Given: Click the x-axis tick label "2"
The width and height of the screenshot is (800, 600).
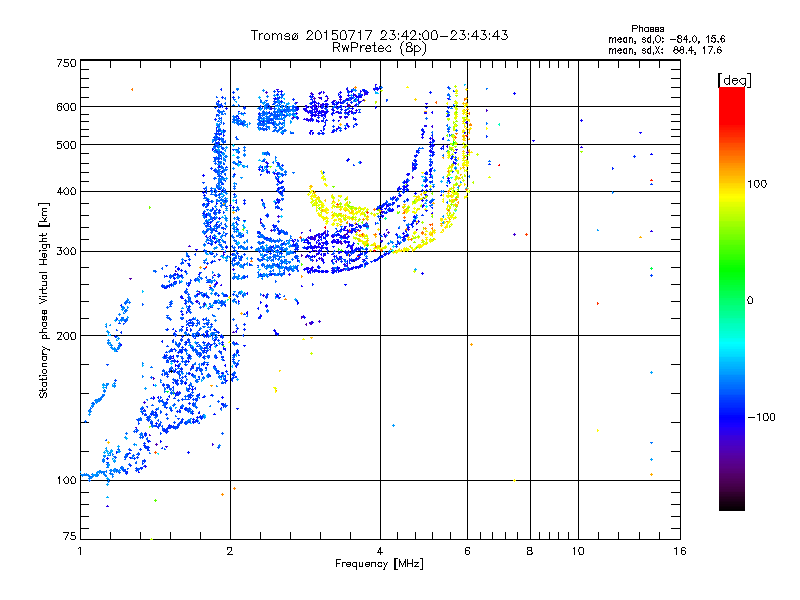Looking at the screenshot, I should coord(230,551).
